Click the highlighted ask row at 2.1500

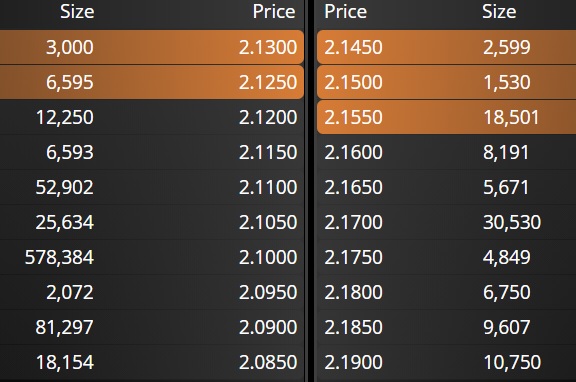(446, 82)
